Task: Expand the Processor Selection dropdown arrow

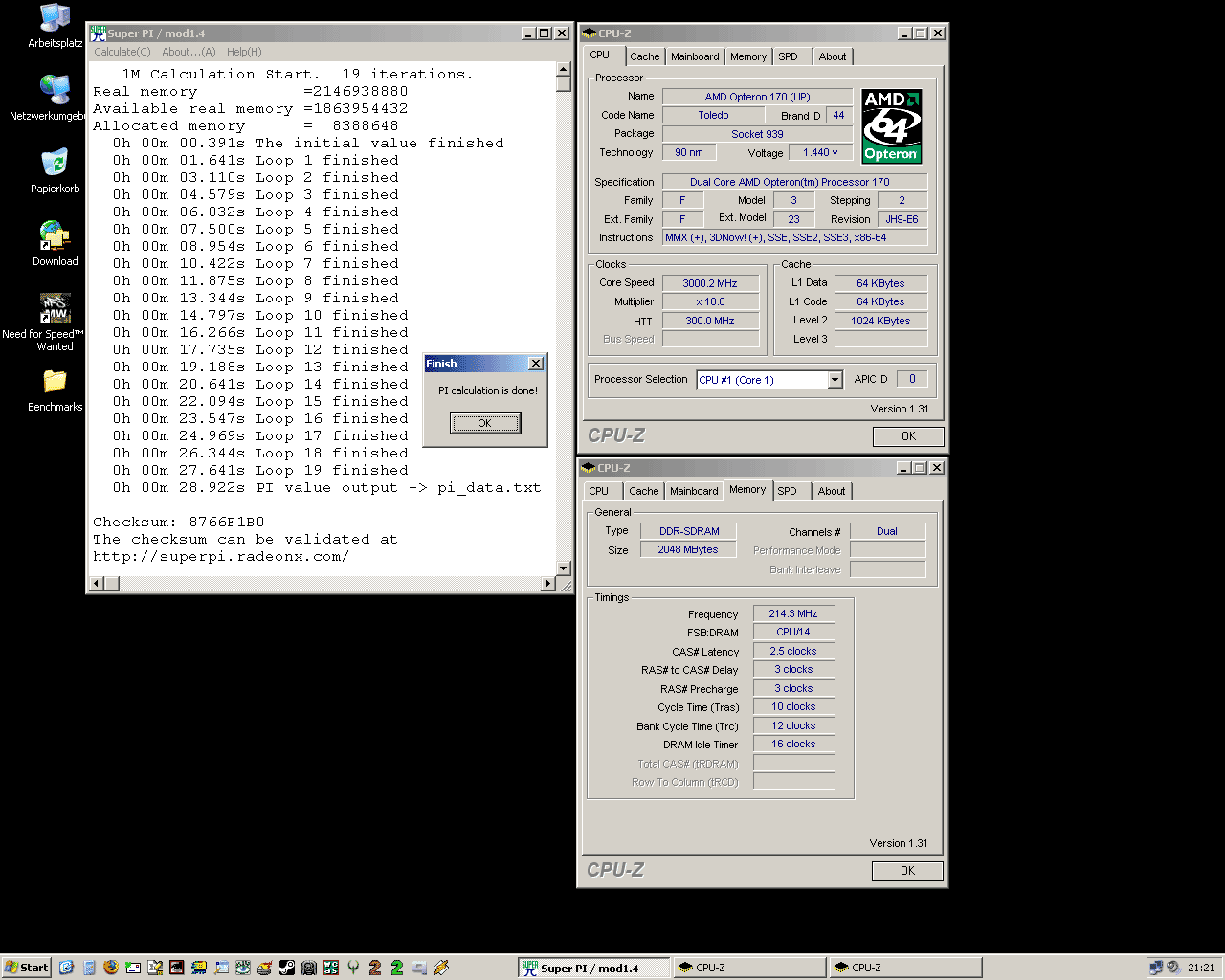Action: pos(835,380)
